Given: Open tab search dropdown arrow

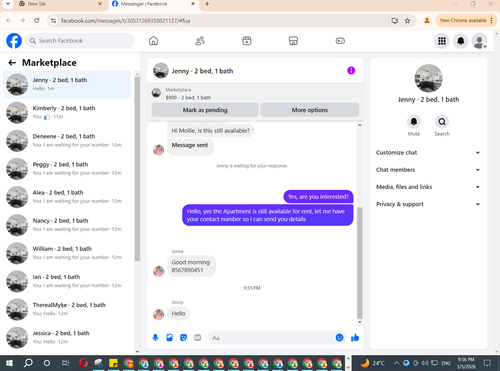Looking at the screenshot, I should coord(8,4).
